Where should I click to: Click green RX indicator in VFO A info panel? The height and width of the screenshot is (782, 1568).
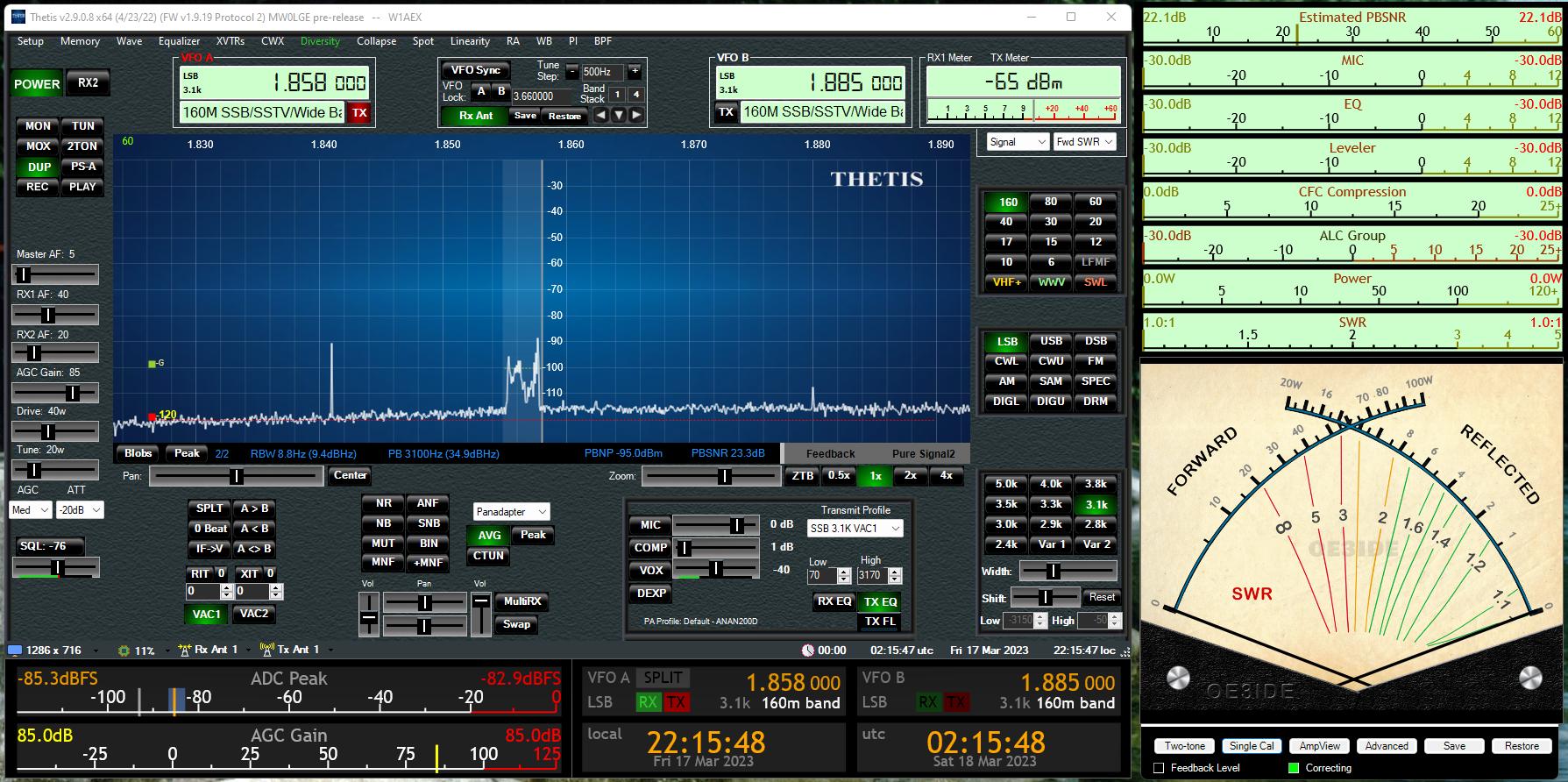point(648,702)
